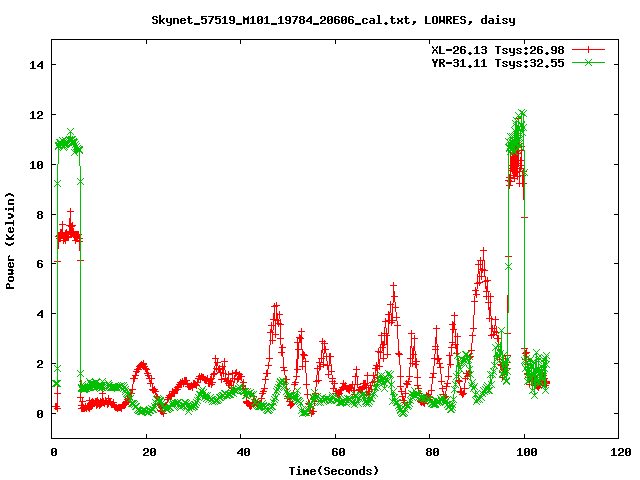Click the red calibration plateau near 4 seconds
The width and height of the screenshot is (640, 480).
[69, 236]
